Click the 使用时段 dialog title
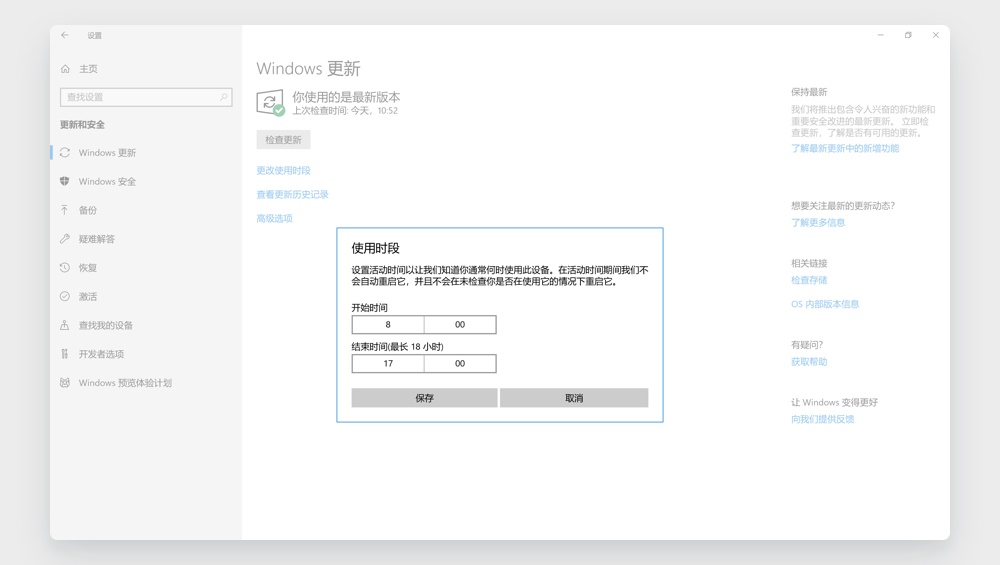This screenshot has width=1000, height=565. click(x=376, y=248)
